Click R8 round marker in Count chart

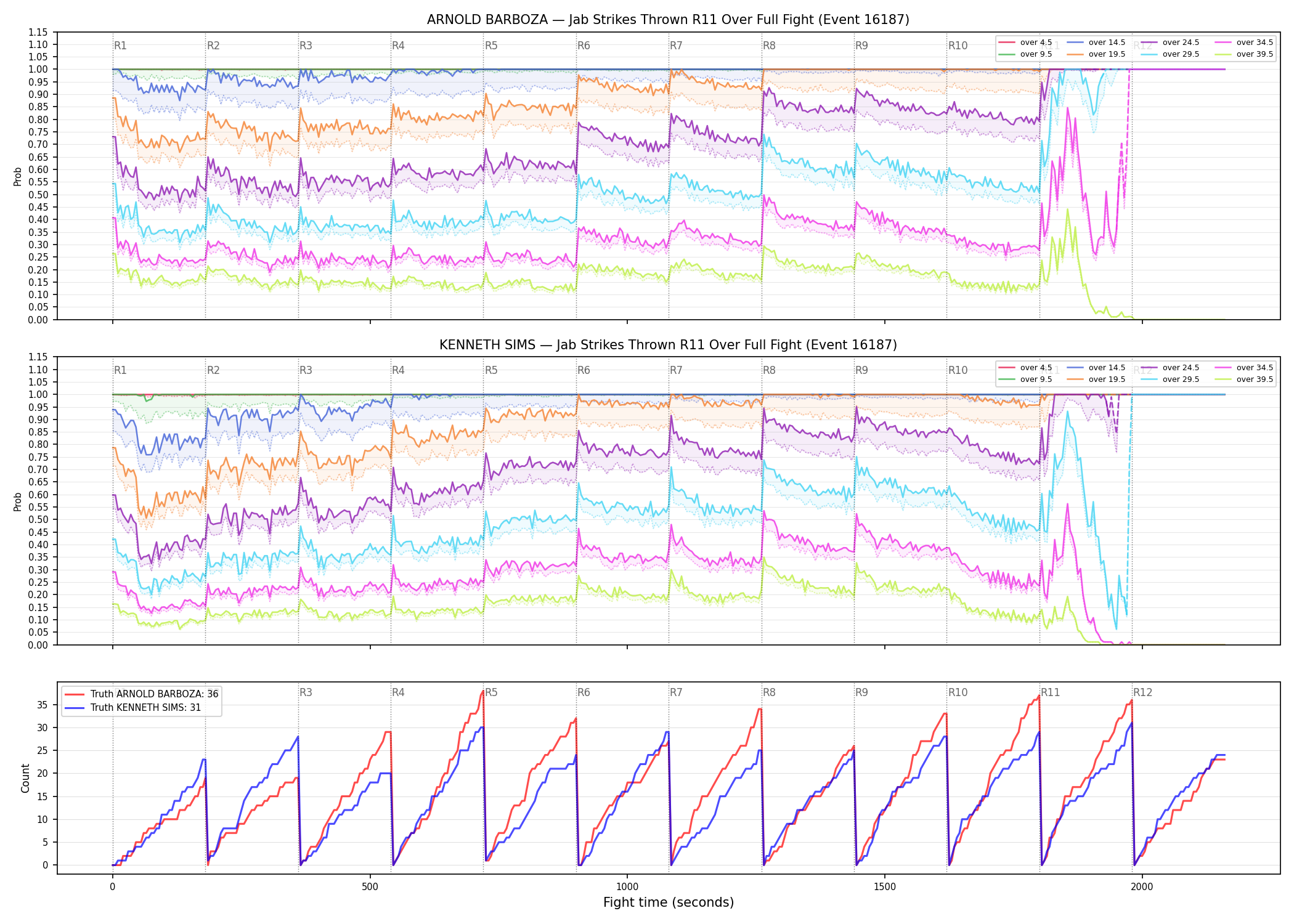pyautogui.click(x=769, y=692)
